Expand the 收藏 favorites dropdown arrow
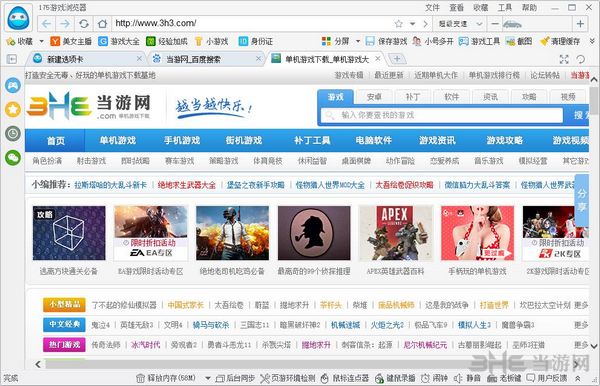Image resolution: width=600 pixels, height=386 pixels. [x=41, y=41]
